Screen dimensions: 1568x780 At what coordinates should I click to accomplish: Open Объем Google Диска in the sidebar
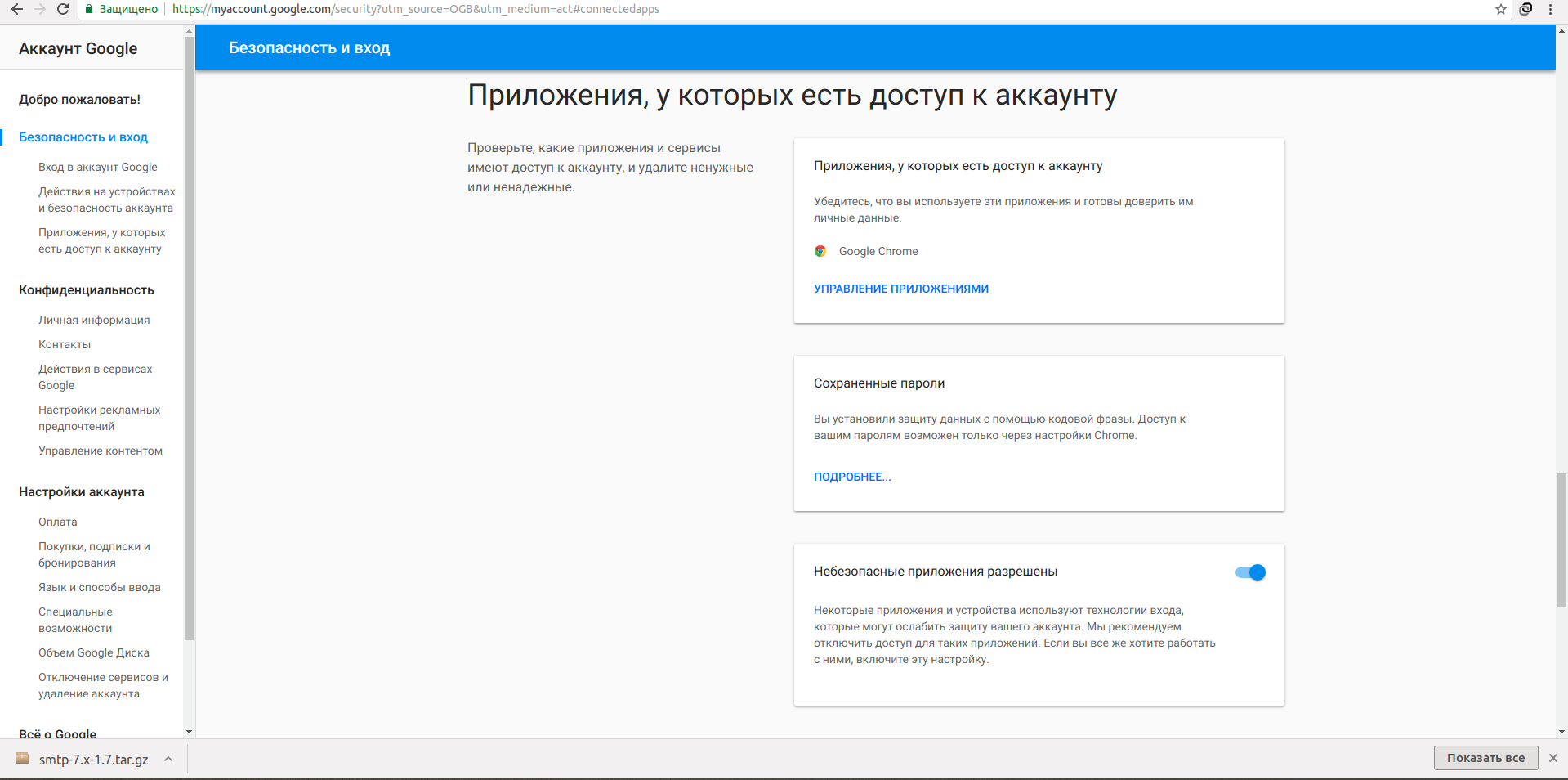pos(94,652)
